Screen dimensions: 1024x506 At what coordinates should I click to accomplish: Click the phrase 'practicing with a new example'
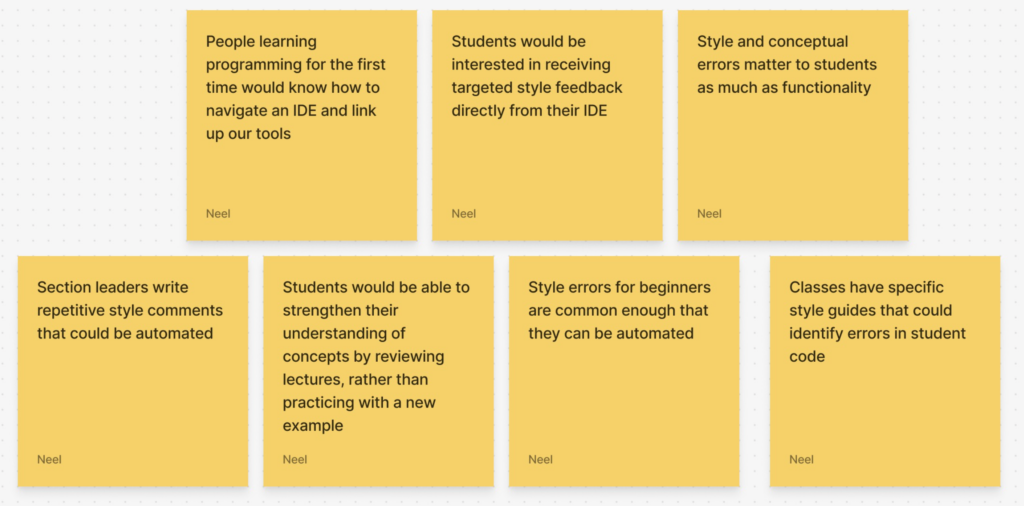pos(359,414)
